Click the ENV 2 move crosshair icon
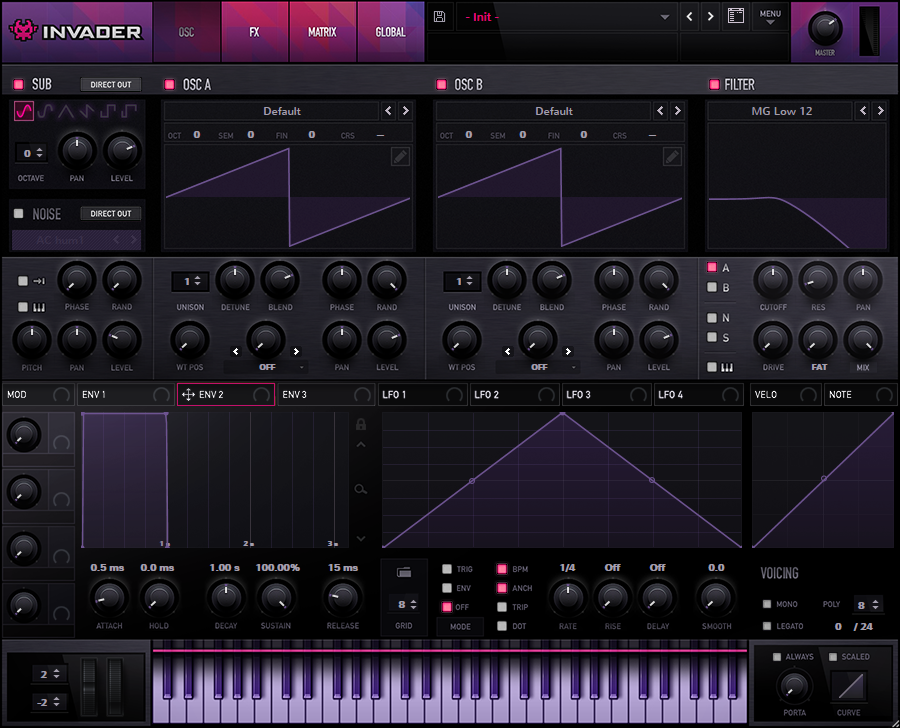 [x=188, y=394]
